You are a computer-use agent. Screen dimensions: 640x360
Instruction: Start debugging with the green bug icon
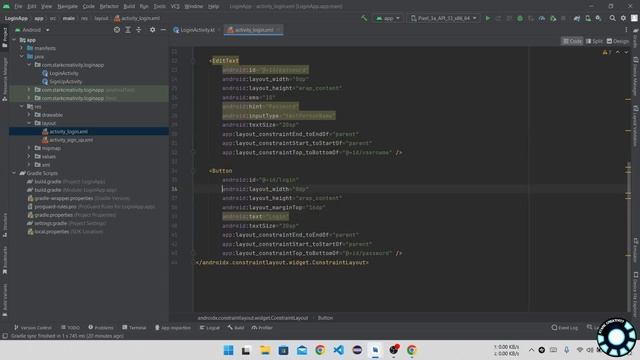click(x=520, y=18)
